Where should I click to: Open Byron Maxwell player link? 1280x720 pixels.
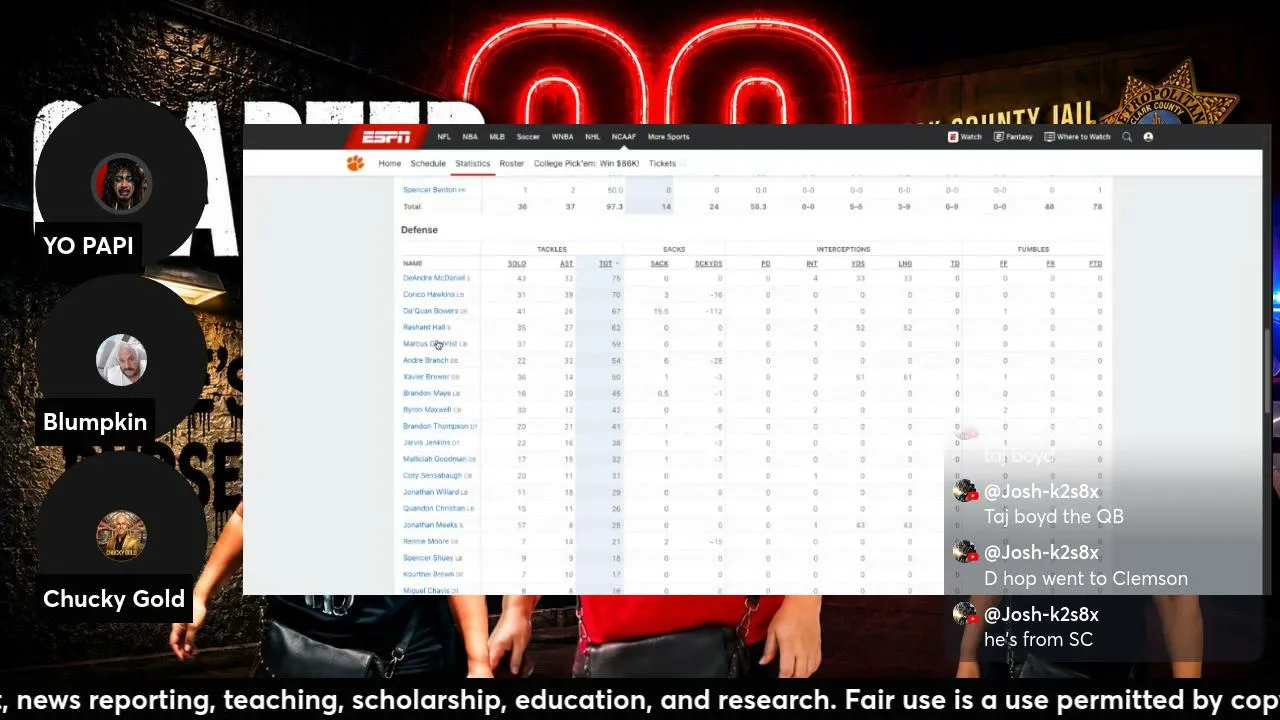427,410
